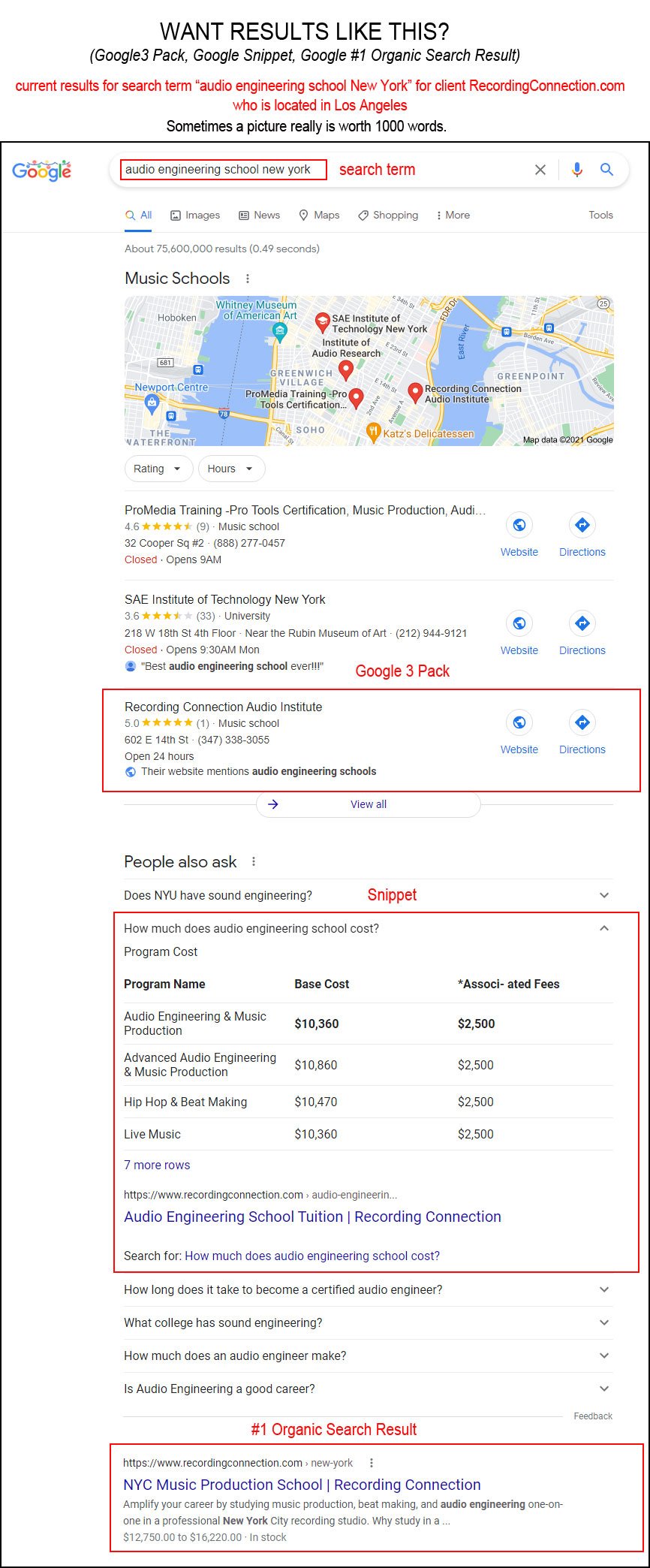
Task: Open the Rating filter dropdown
Action: pyautogui.click(x=158, y=469)
